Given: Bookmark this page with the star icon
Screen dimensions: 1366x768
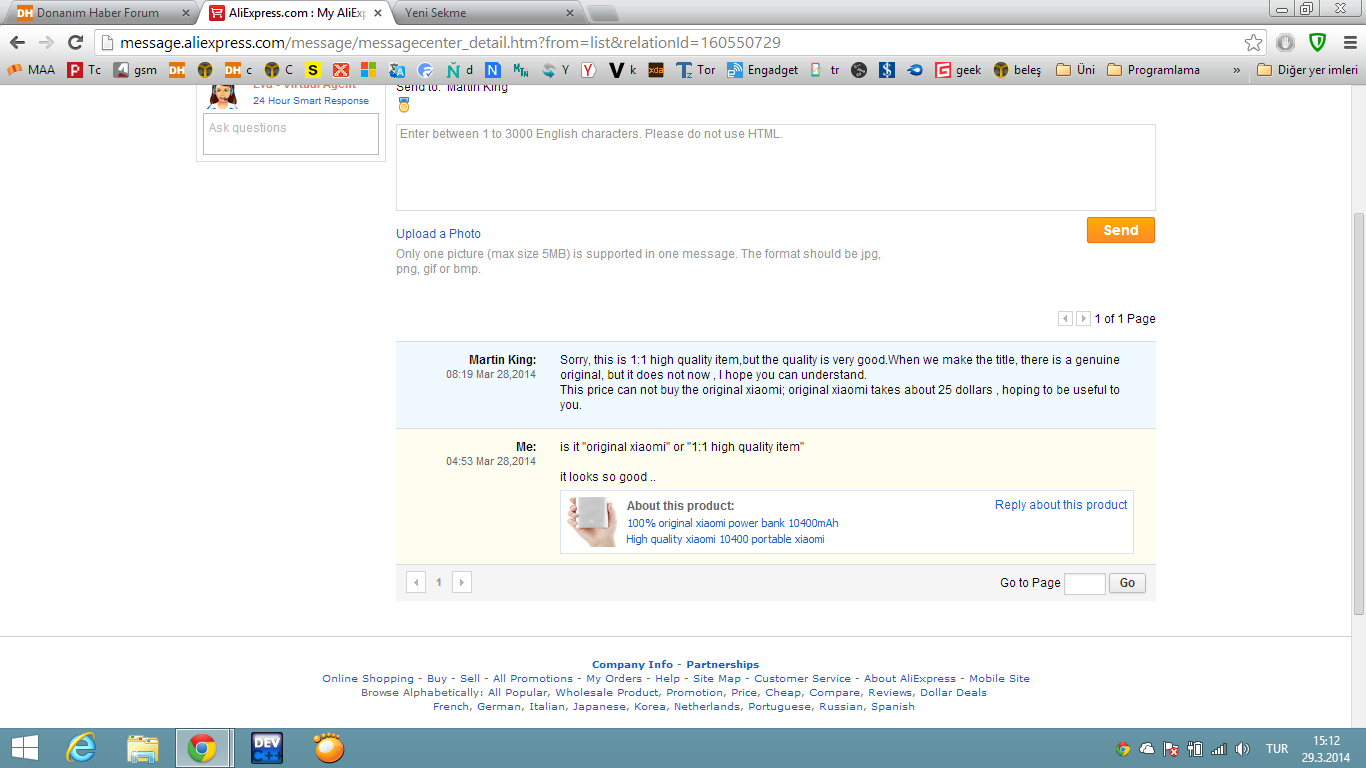Looking at the screenshot, I should (x=1253, y=43).
